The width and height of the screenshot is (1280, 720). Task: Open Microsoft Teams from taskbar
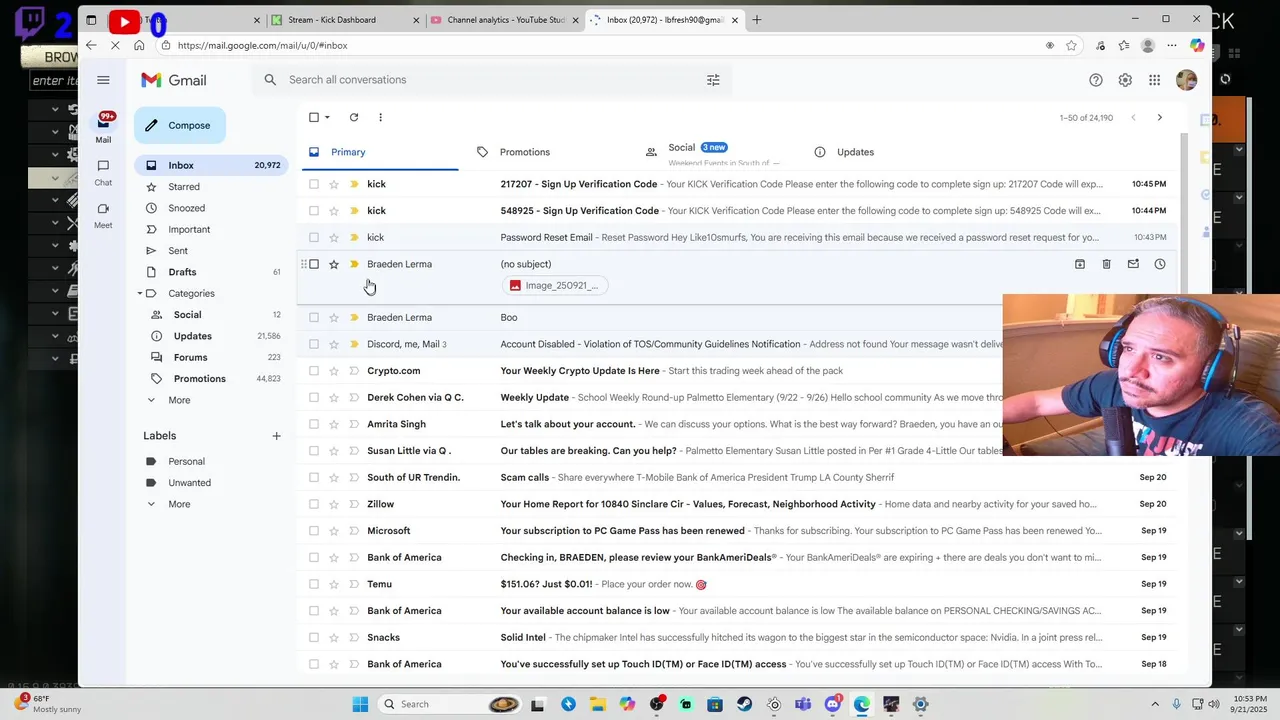[803, 704]
